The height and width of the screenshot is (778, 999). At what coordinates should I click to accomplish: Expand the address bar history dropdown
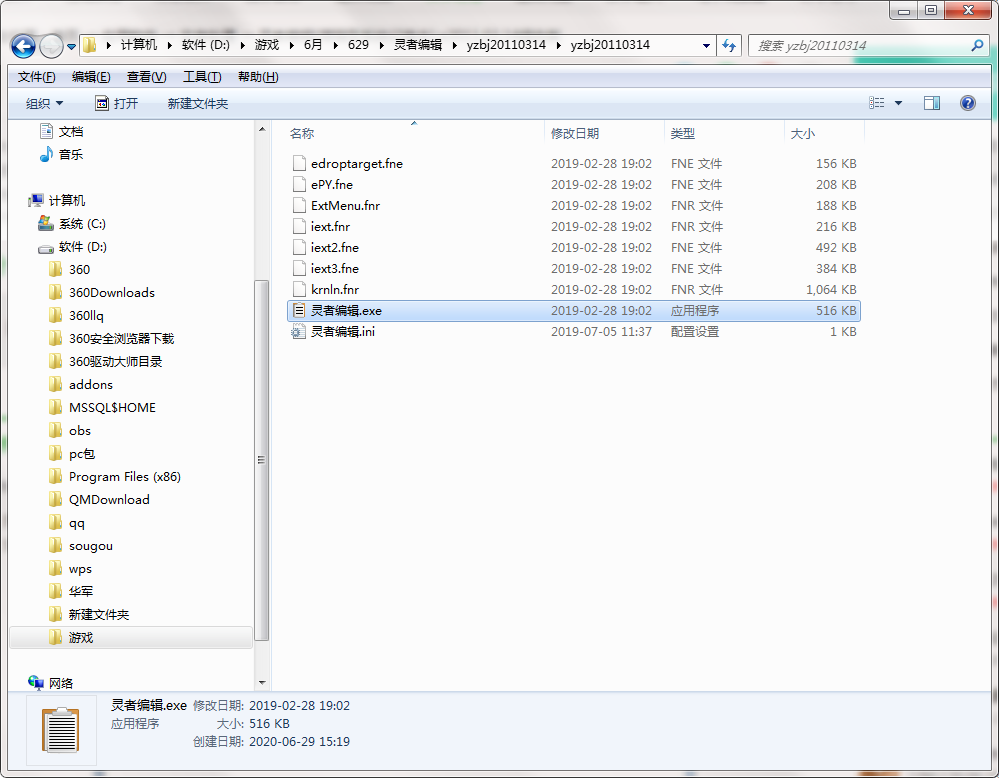click(706, 45)
